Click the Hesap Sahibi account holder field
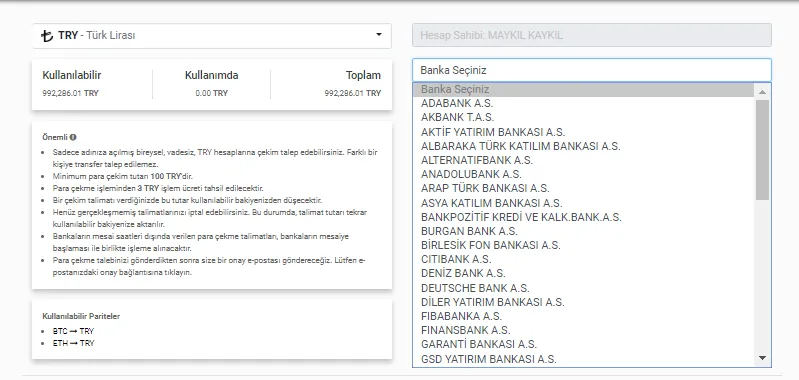This screenshot has width=799, height=380. pos(592,35)
